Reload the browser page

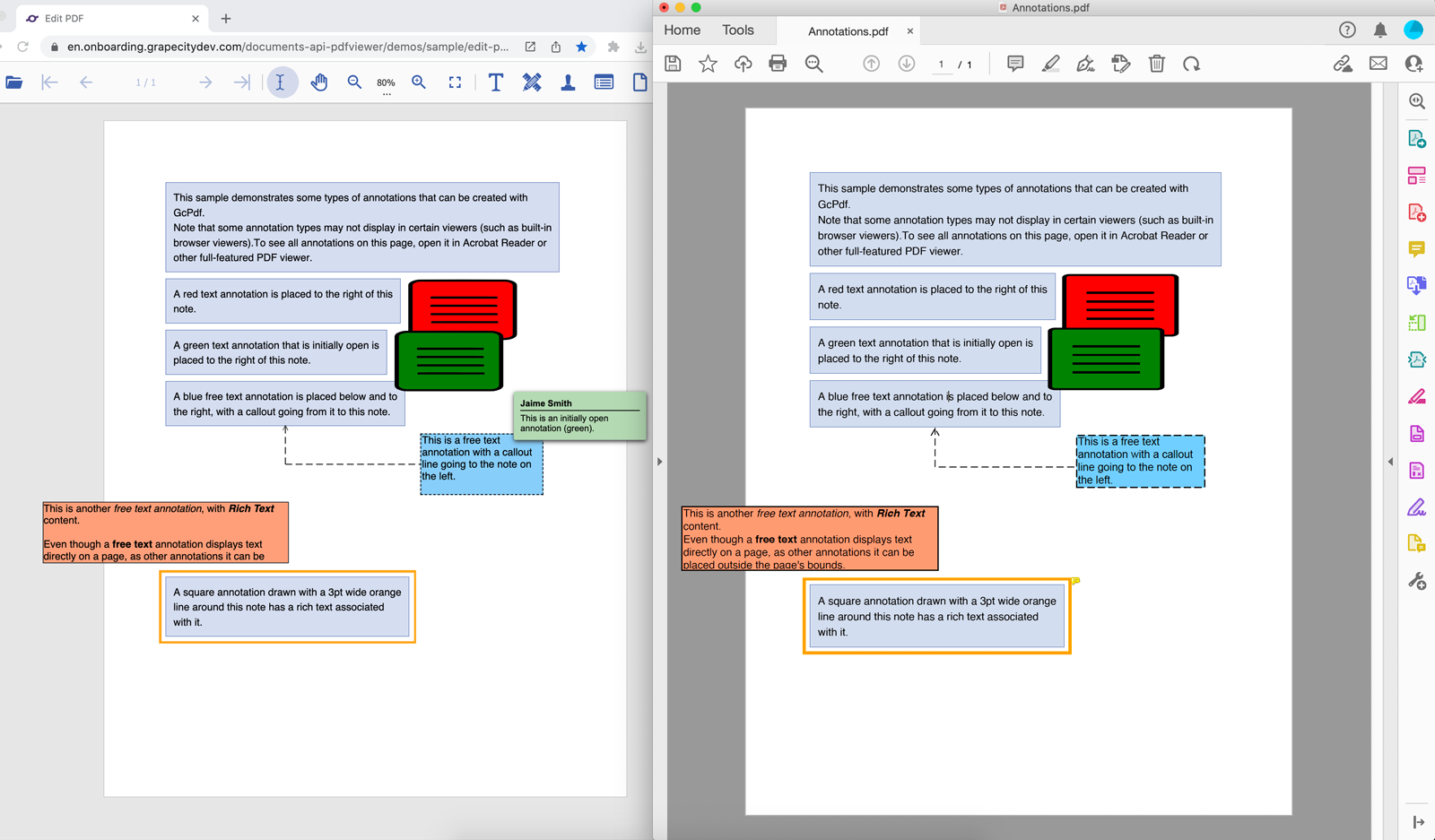(23, 47)
